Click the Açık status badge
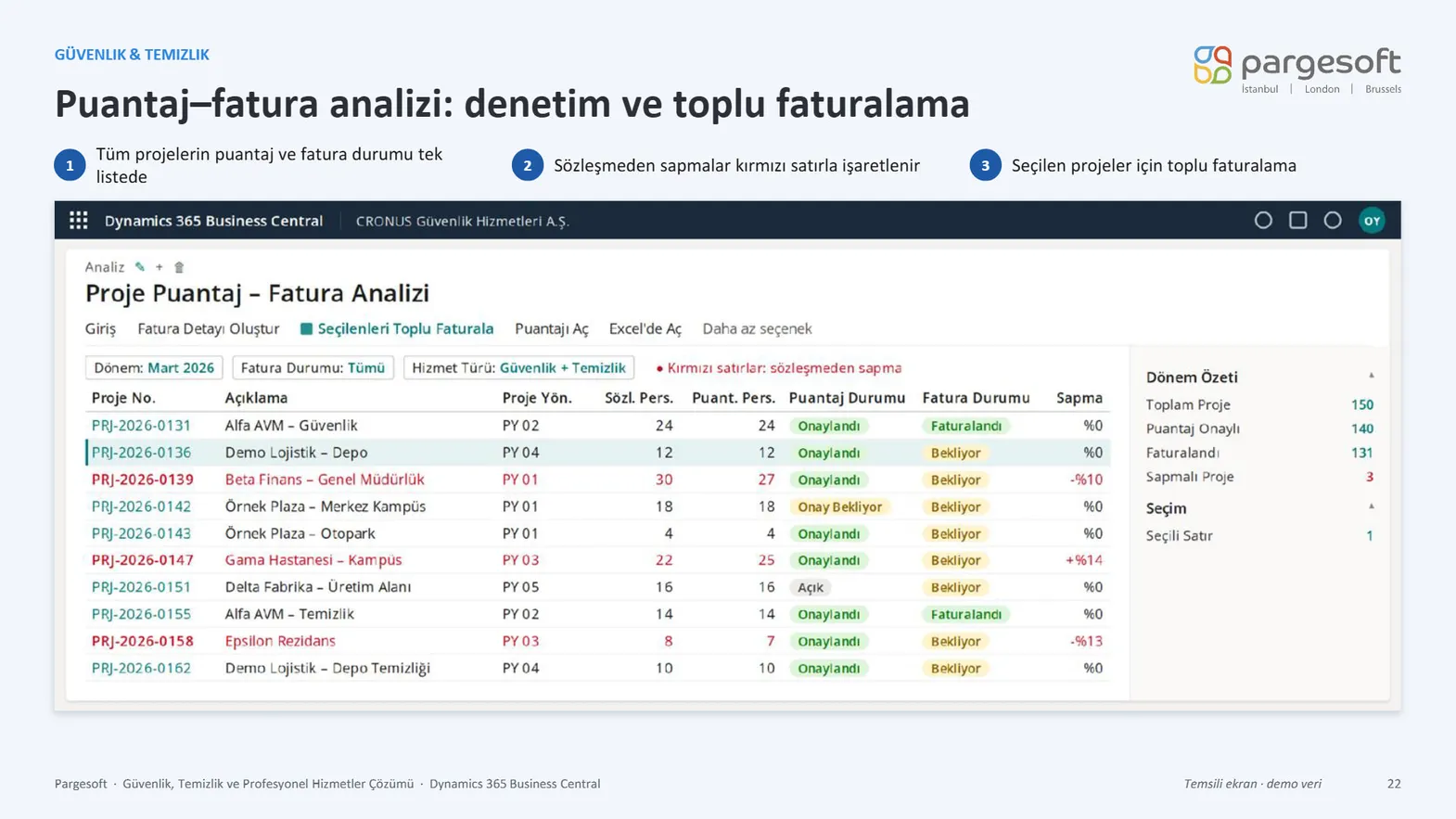Screen dimensions: 1456x819 [811, 588]
